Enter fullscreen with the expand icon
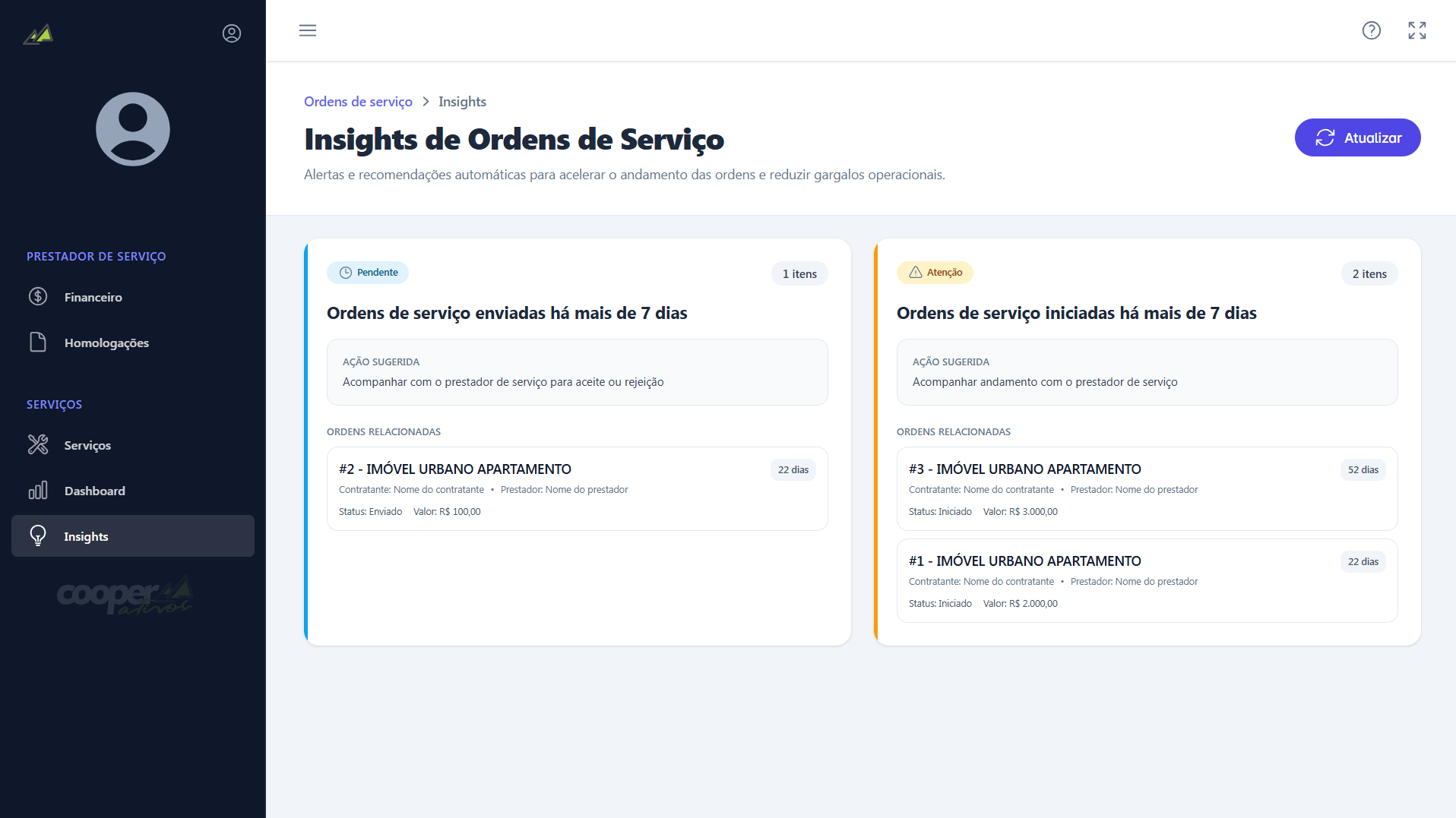The width and height of the screenshot is (1456, 818). tap(1417, 30)
